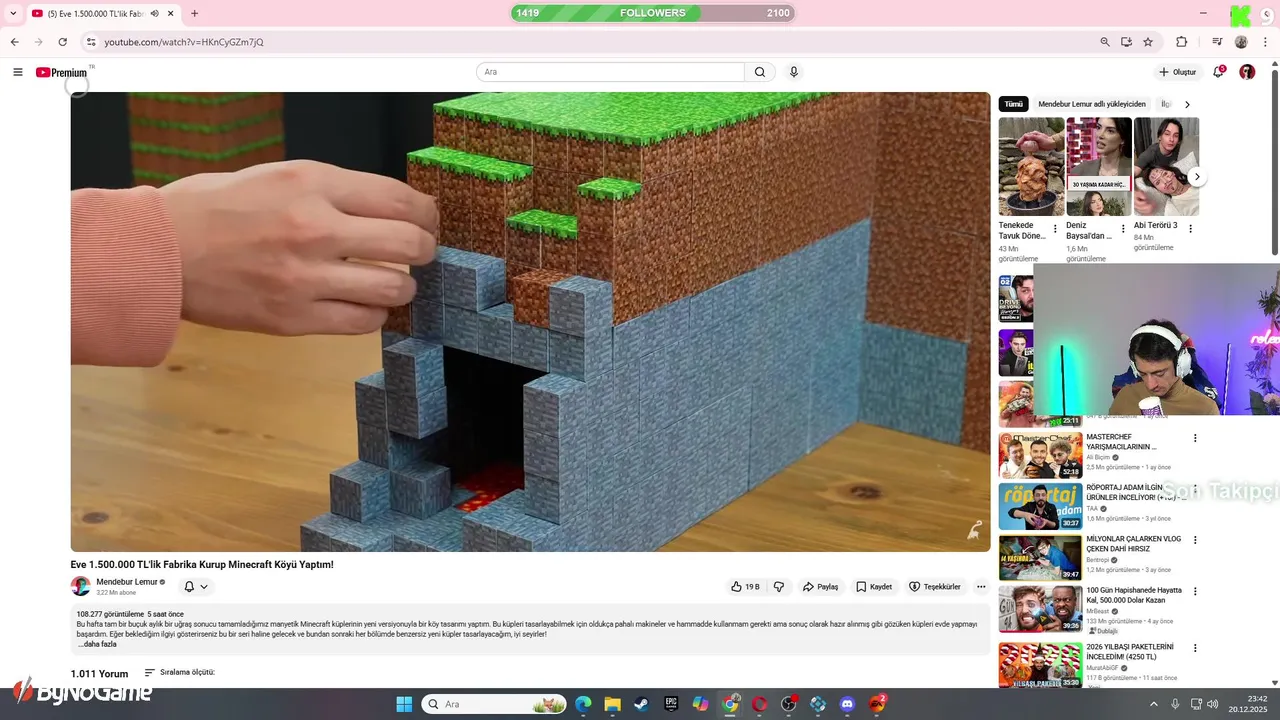1280x720 pixels.
Task: Open the Ali Biçim channel link
Action: tap(1098, 457)
